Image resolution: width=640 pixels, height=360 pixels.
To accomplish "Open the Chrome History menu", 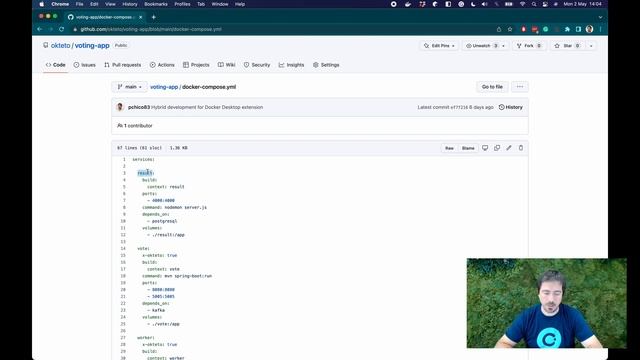I will [x=130, y=4].
